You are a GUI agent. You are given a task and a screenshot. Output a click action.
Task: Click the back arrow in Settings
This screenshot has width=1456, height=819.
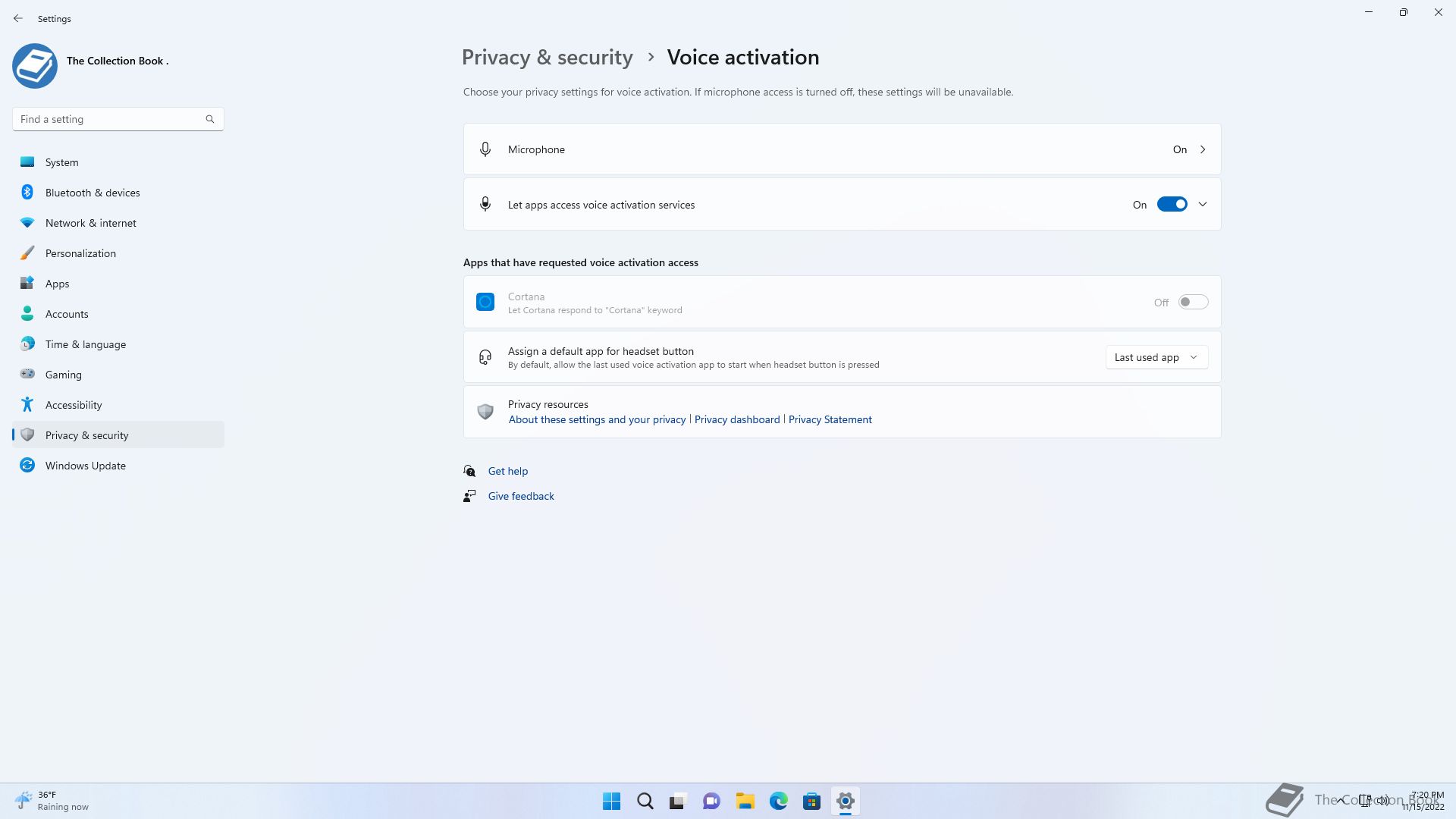coord(18,18)
